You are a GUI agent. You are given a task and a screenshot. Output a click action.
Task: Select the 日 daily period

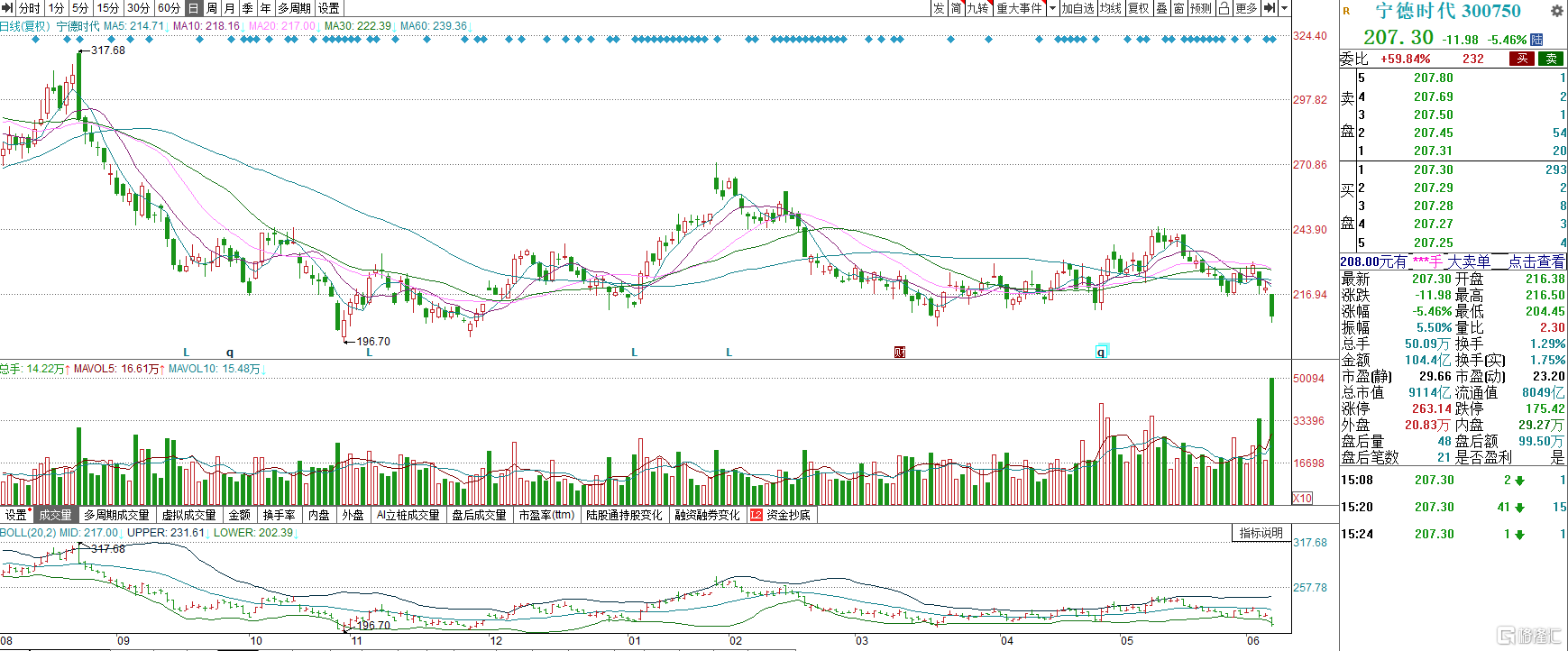194,8
